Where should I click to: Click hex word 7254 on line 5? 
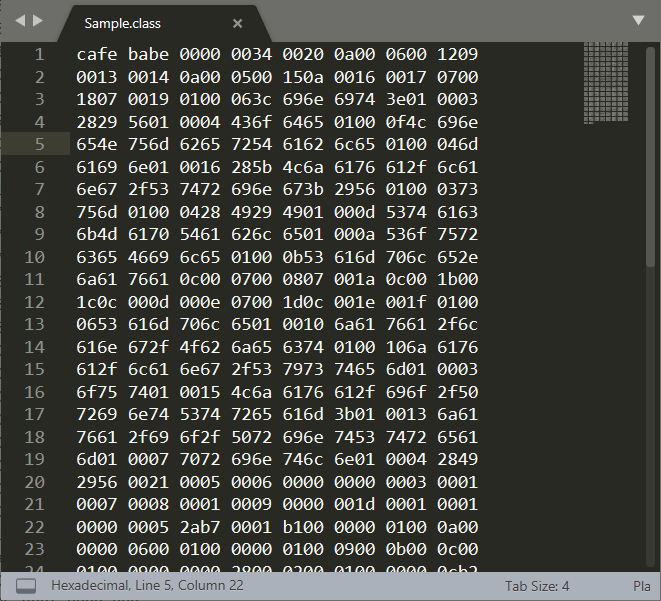coord(251,144)
